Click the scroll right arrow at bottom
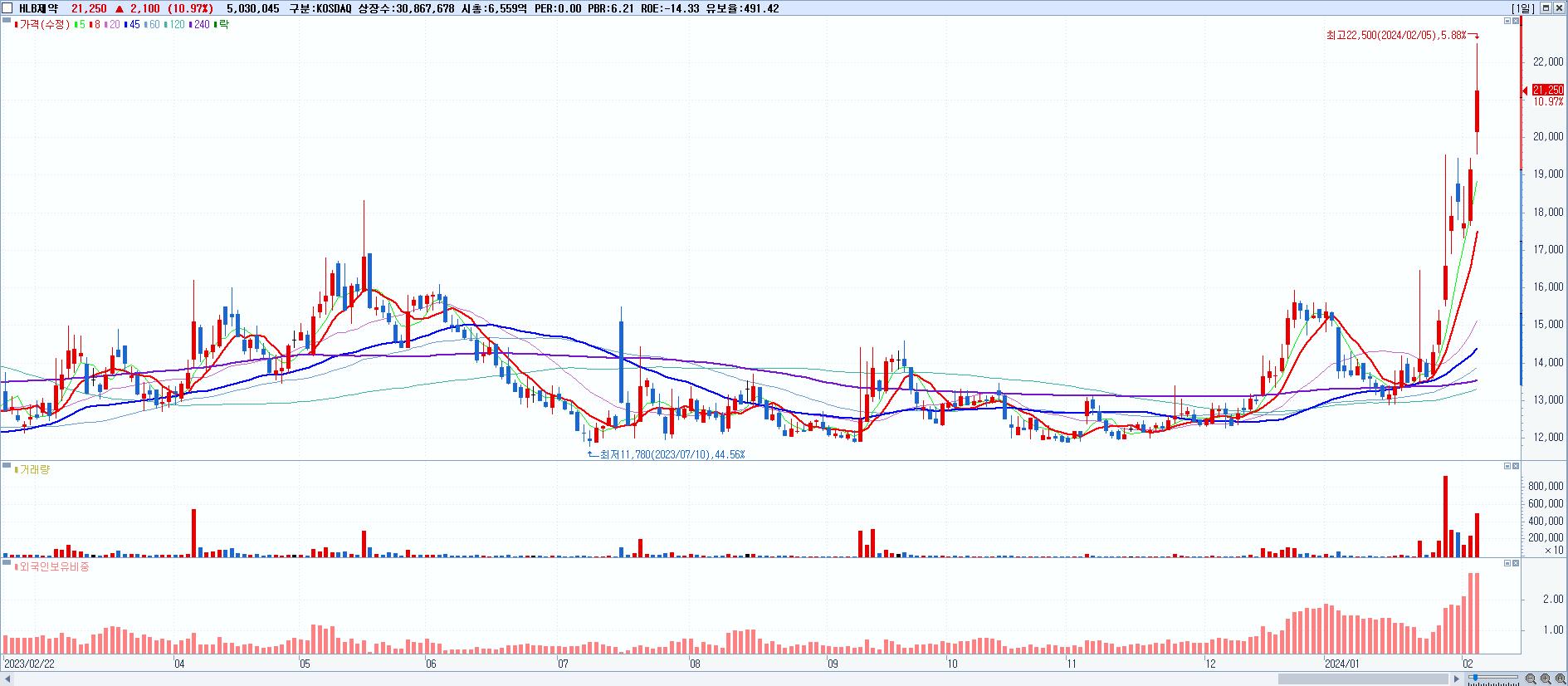The width and height of the screenshot is (1568, 686). tap(1457, 679)
